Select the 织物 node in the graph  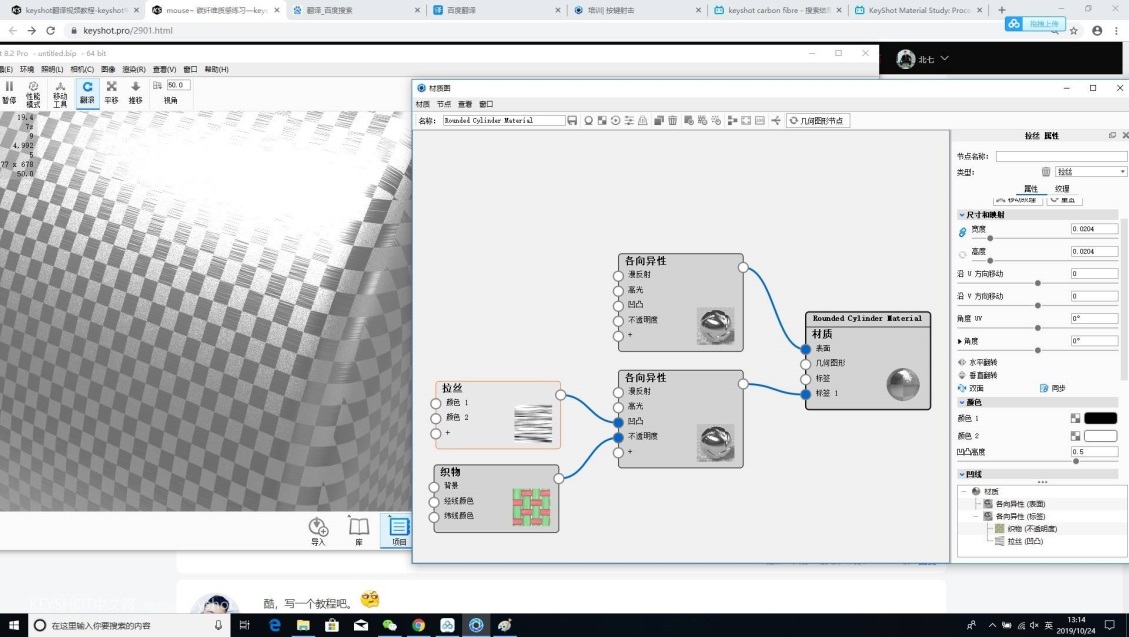coord(496,498)
